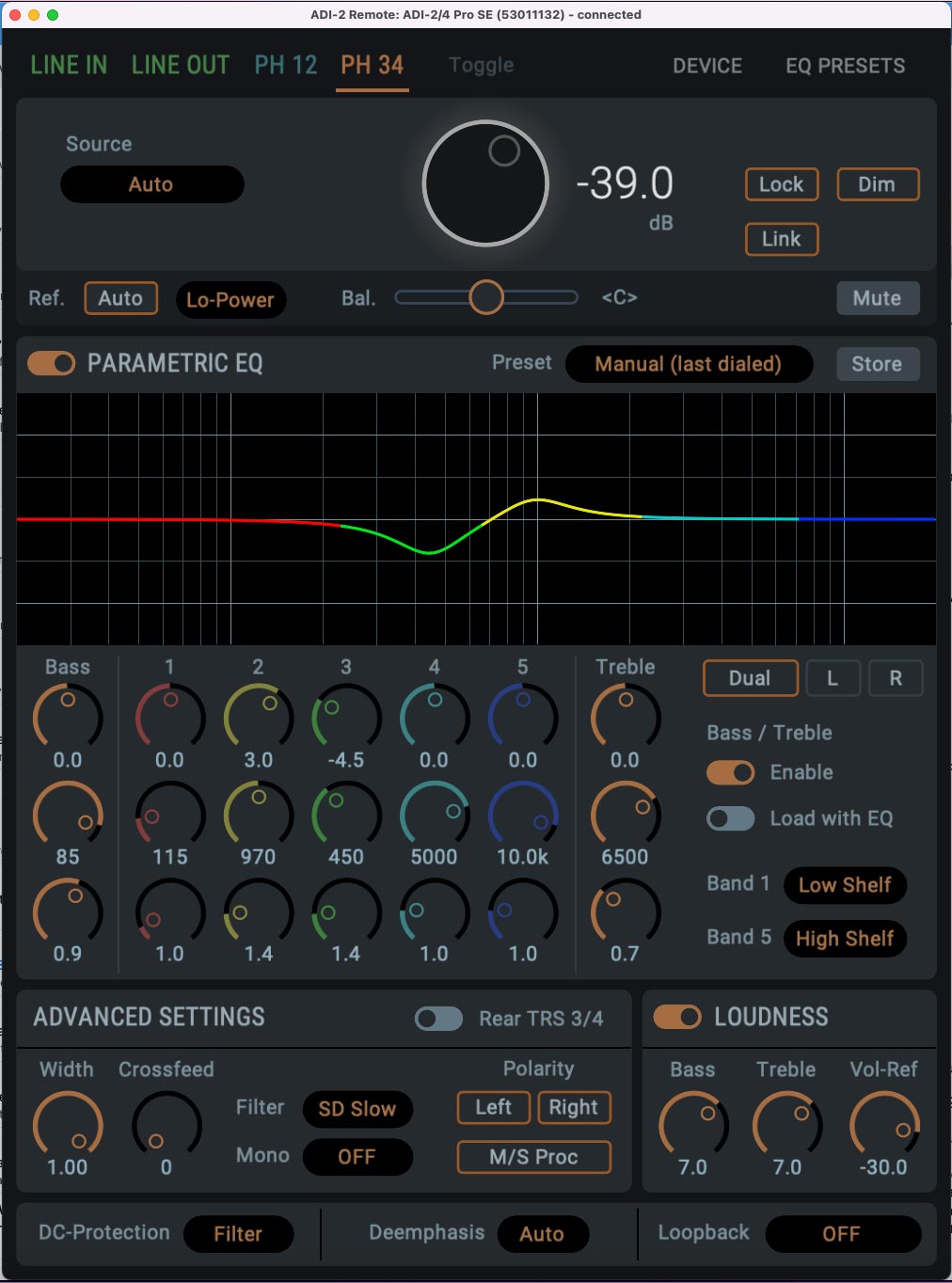Open the Filter dropdown set to SD Slow
952x1283 pixels.
coord(357,1109)
